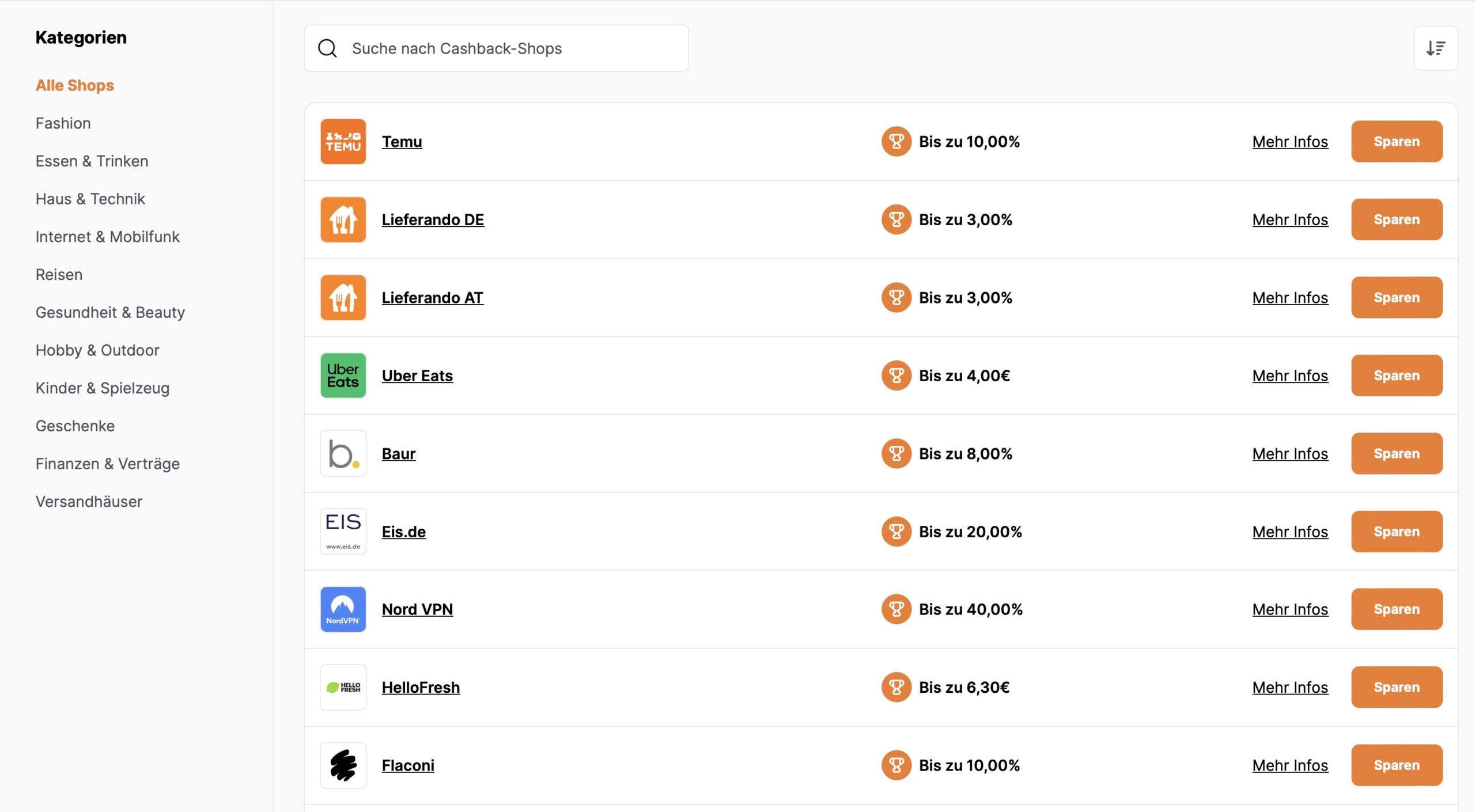This screenshot has width=1475, height=812.
Task: Click Mehr Infos for Flaconi
Action: pos(1290,765)
